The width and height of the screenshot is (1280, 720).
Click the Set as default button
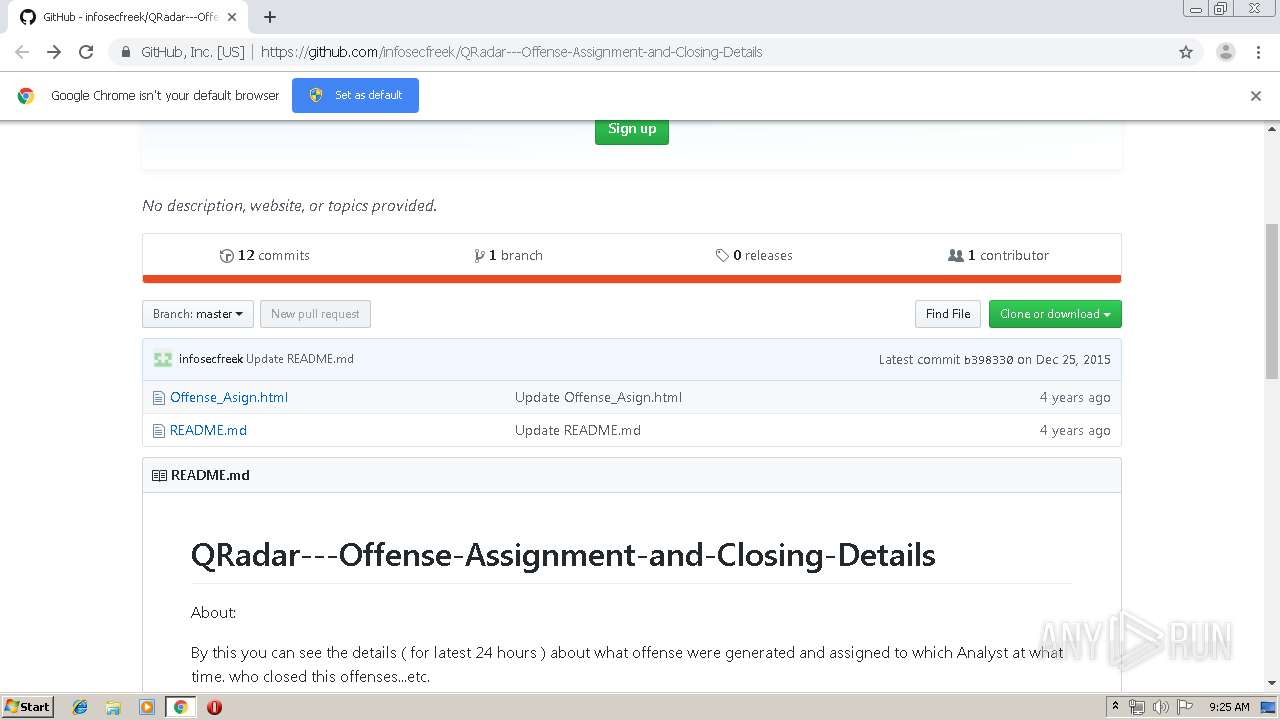[355, 95]
